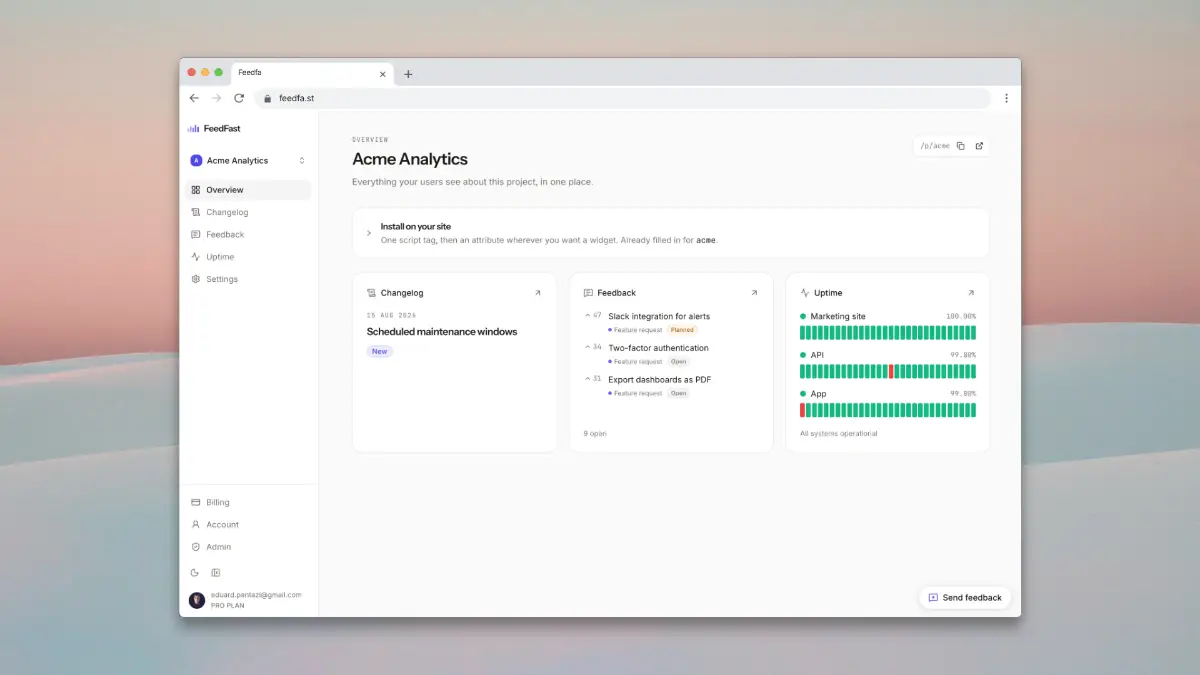Image resolution: width=1200 pixels, height=675 pixels.
Task: Click the Changelog card title
Action: click(402, 293)
